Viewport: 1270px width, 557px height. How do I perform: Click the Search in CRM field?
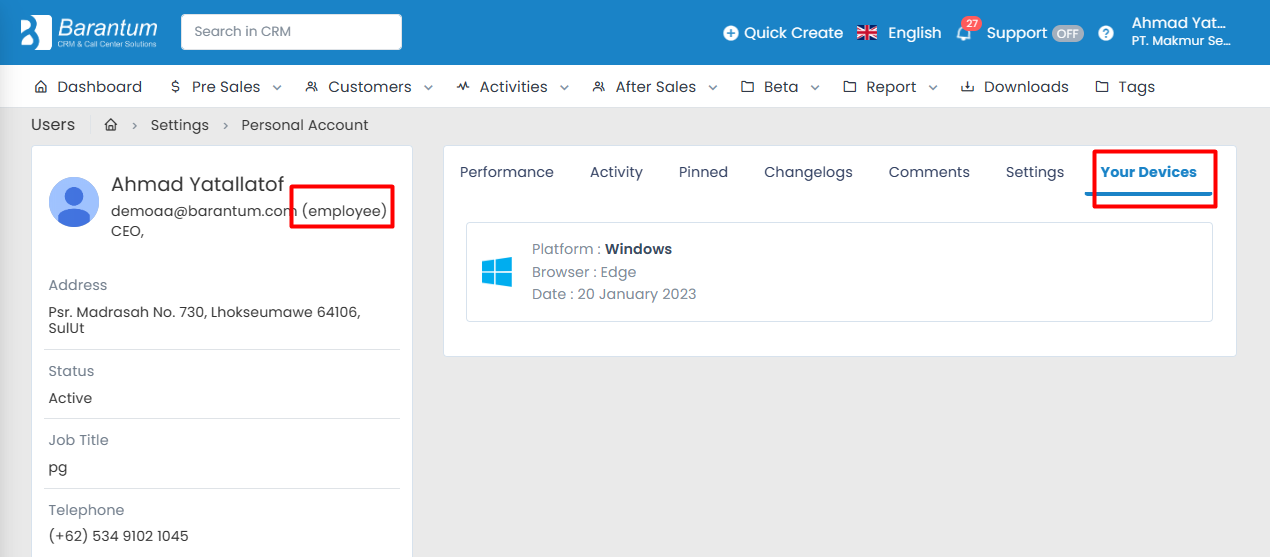pyautogui.click(x=291, y=32)
